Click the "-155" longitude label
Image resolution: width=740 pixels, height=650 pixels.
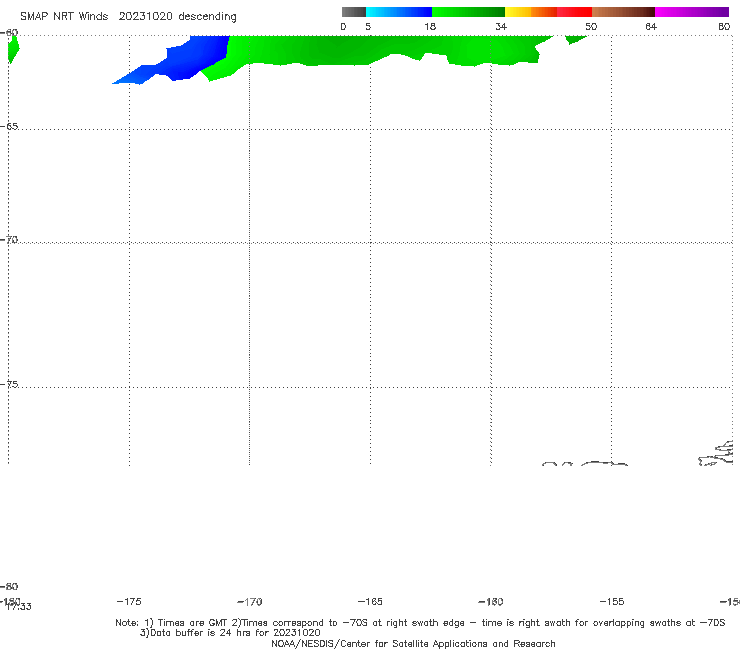[x=612, y=601]
